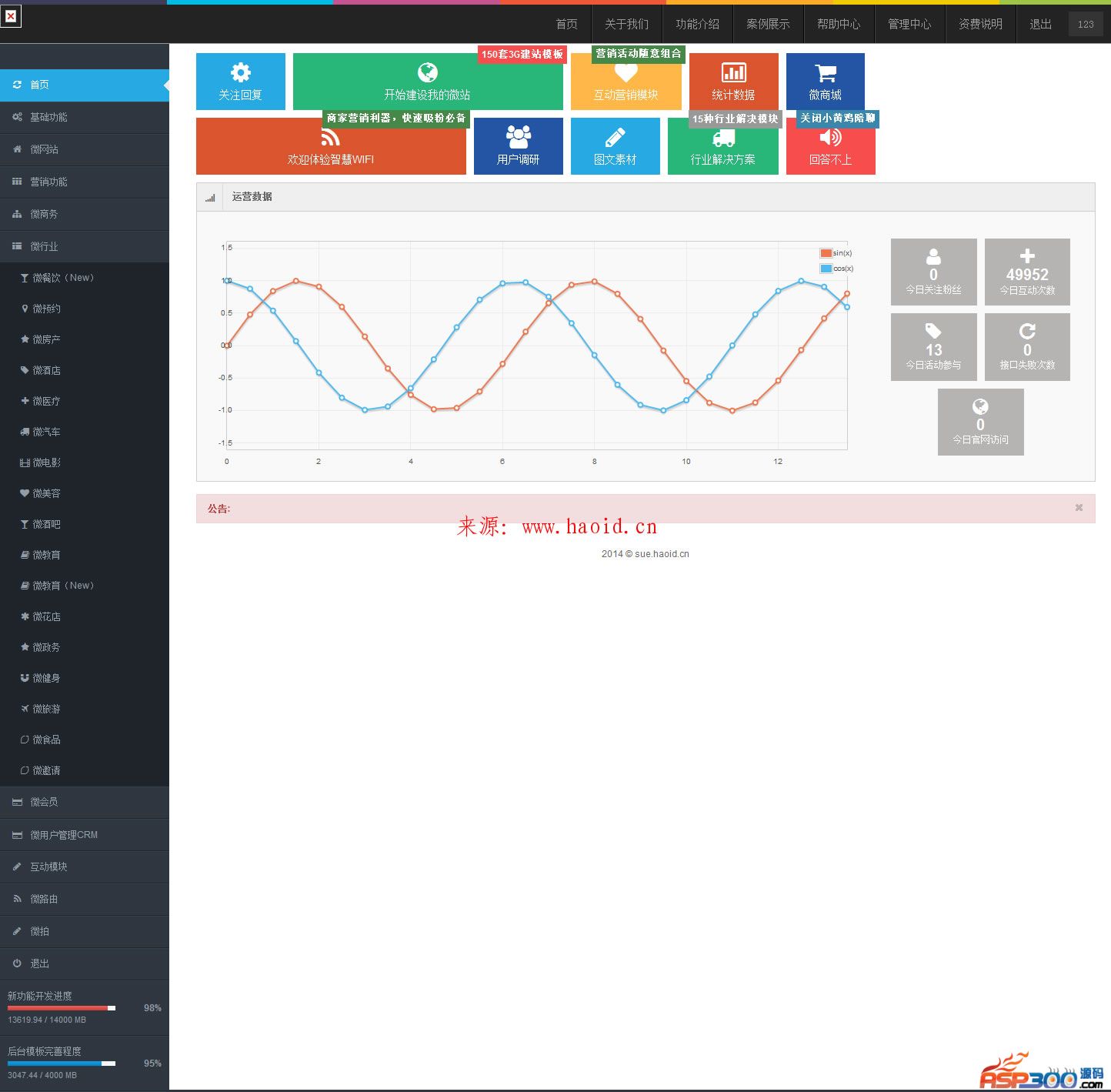Click the 今日关注粉丝 stat tile
1111x1092 pixels.
[x=934, y=272]
